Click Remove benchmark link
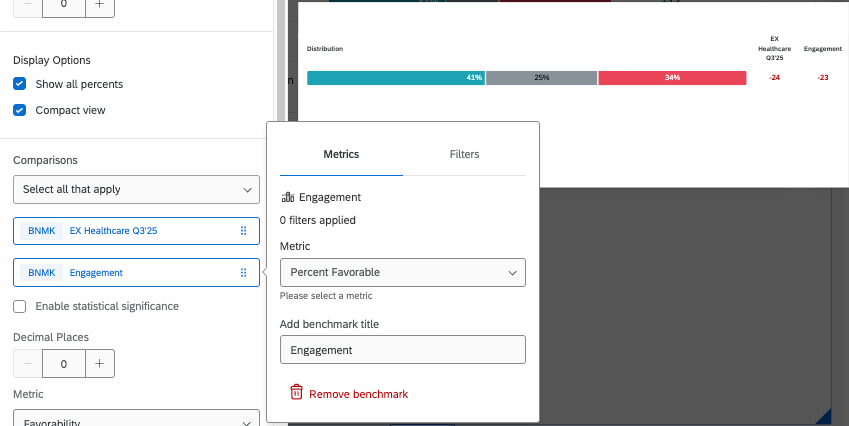This screenshot has width=849, height=426. [x=358, y=394]
